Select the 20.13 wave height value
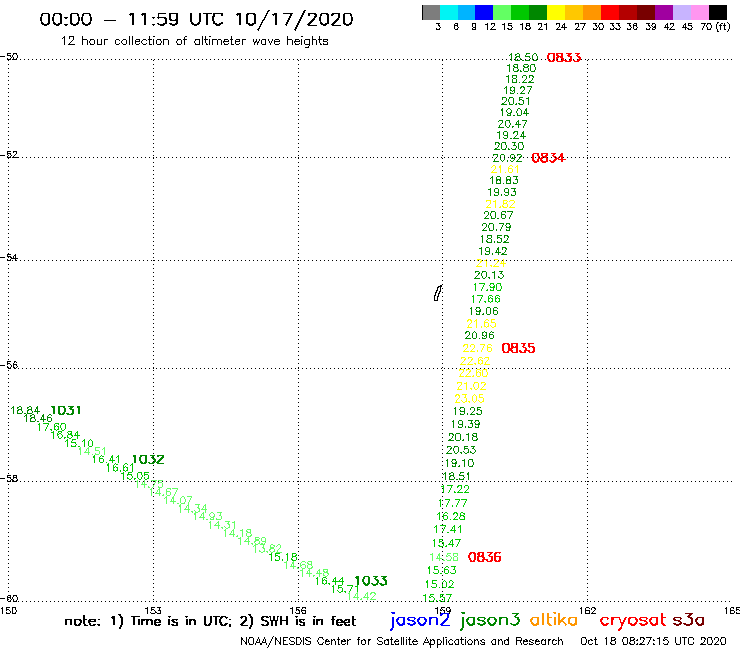Viewport: 740px width, 650px height. [489, 275]
